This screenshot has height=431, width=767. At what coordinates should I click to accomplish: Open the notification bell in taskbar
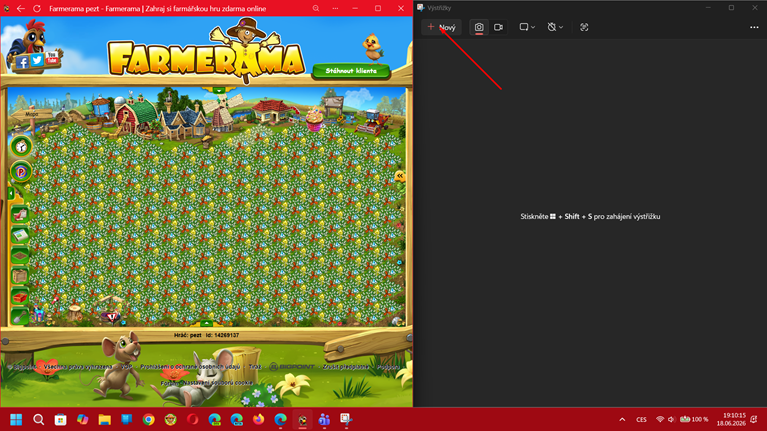[754, 419]
